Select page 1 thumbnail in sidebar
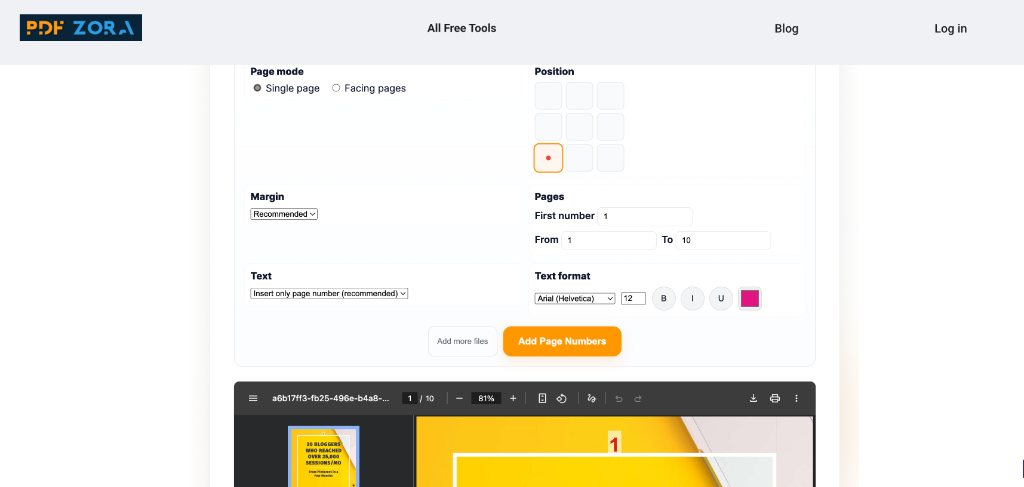 (324, 456)
